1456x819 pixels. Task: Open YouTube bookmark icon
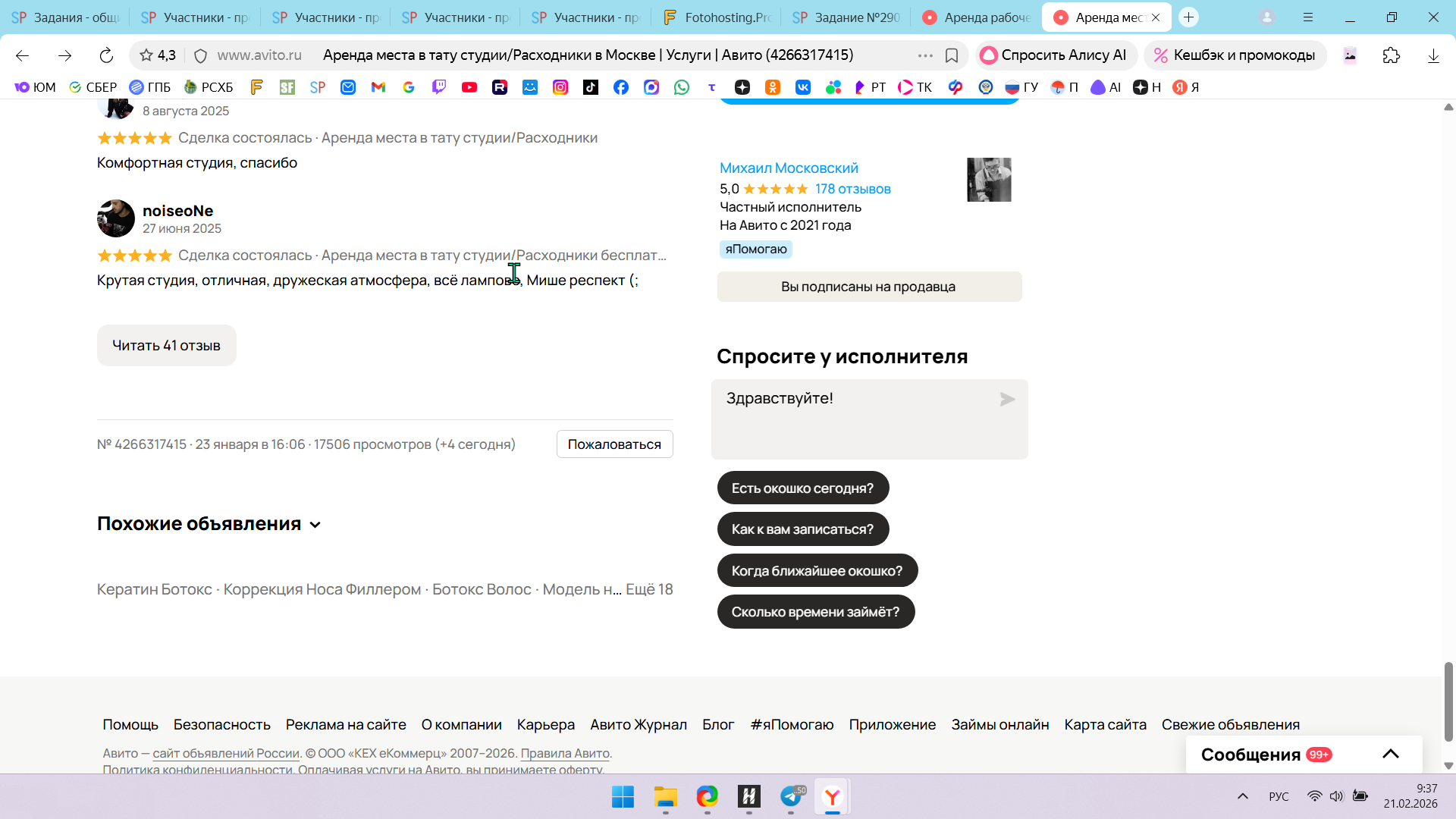click(x=469, y=87)
